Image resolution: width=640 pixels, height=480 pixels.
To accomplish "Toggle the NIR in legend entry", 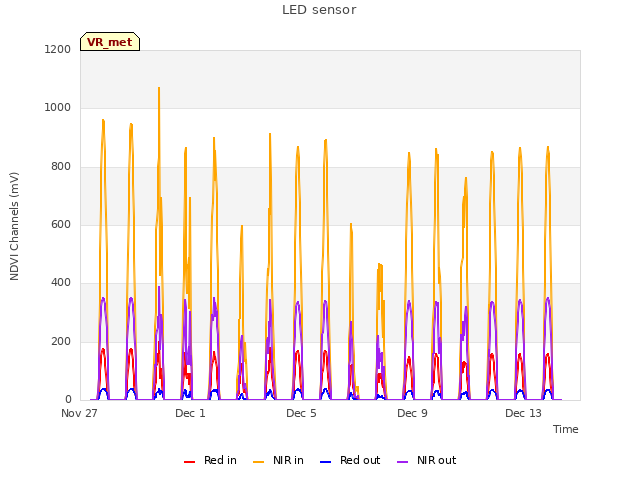I will (278, 460).
